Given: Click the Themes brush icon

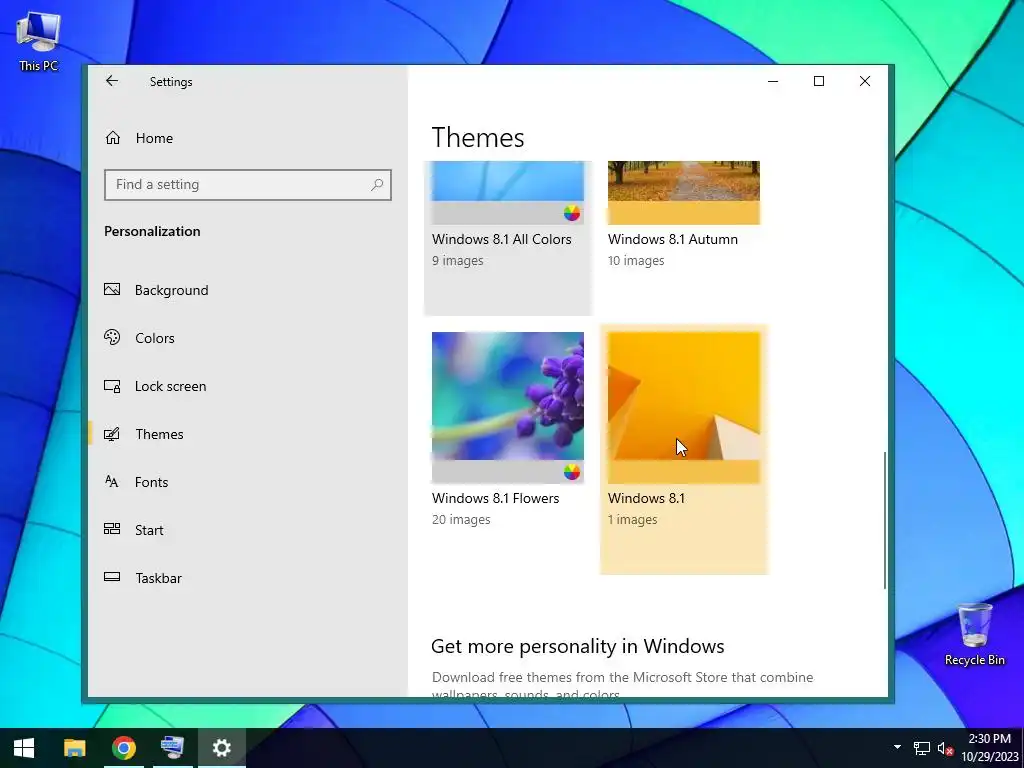Looking at the screenshot, I should (x=112, y=434).
